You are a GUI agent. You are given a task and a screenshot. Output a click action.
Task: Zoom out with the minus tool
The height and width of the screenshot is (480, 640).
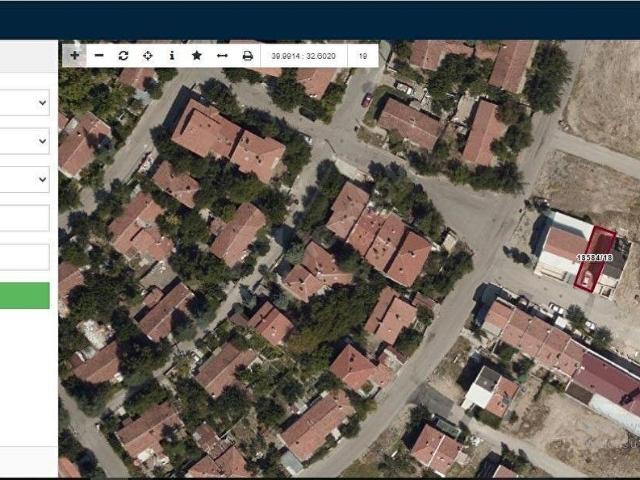[99, 56]
